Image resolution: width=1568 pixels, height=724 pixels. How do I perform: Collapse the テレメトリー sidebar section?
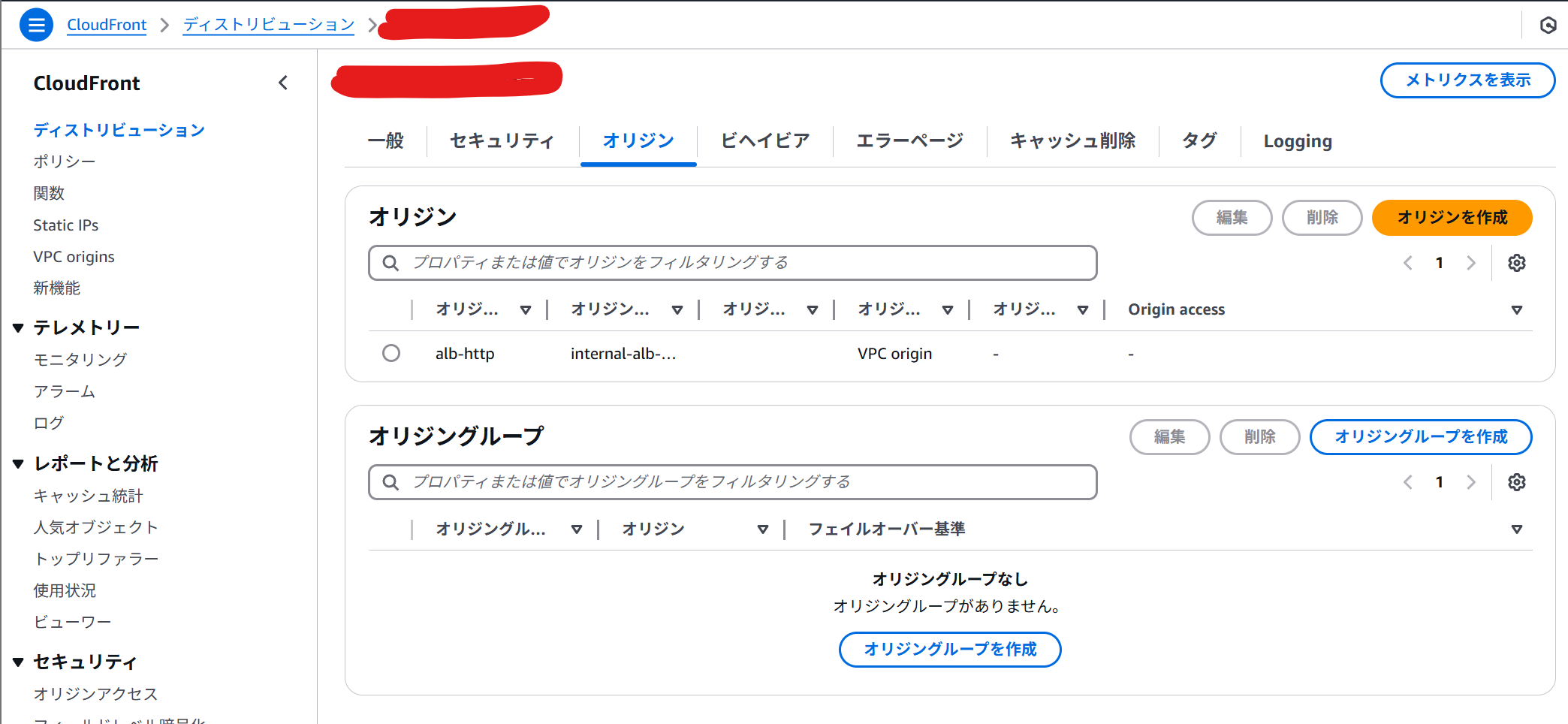[x=19, y=328]
